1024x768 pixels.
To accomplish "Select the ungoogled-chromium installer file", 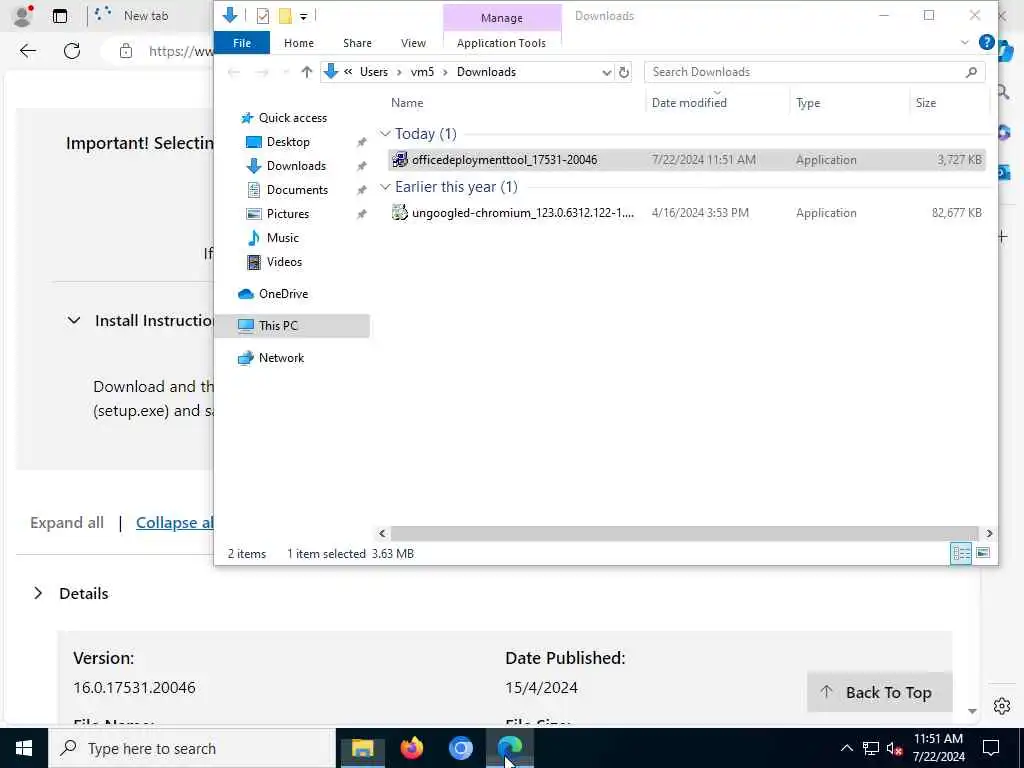I will point(687,213).
